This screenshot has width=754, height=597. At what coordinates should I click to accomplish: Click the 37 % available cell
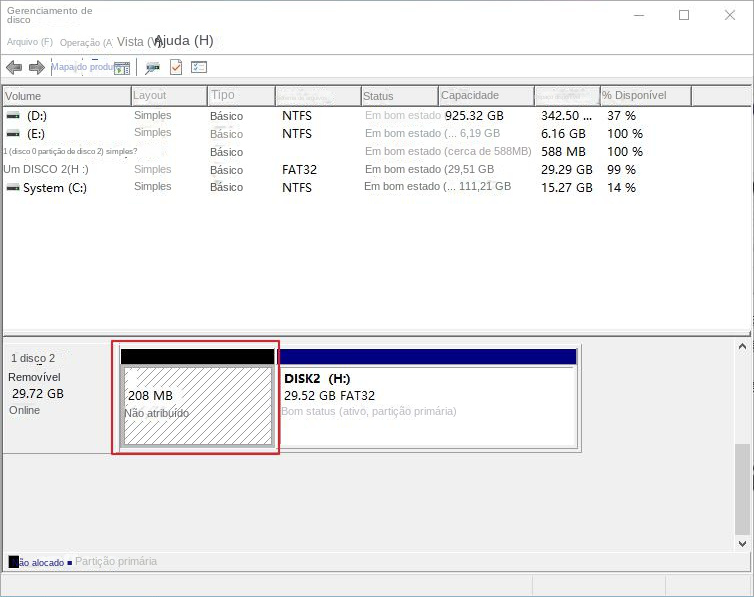click(621, 116)
